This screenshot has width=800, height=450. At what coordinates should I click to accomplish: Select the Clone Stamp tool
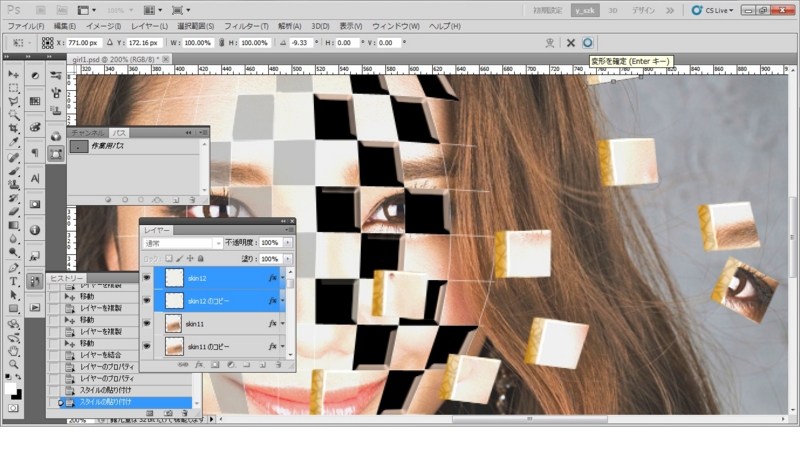[x=13, y=184]
